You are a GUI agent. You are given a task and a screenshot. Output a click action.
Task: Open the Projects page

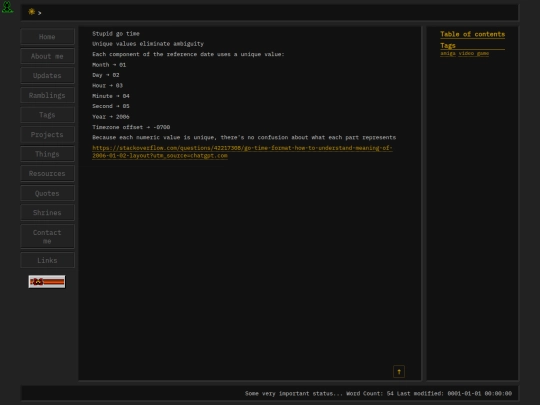click(x=47, y=135)
